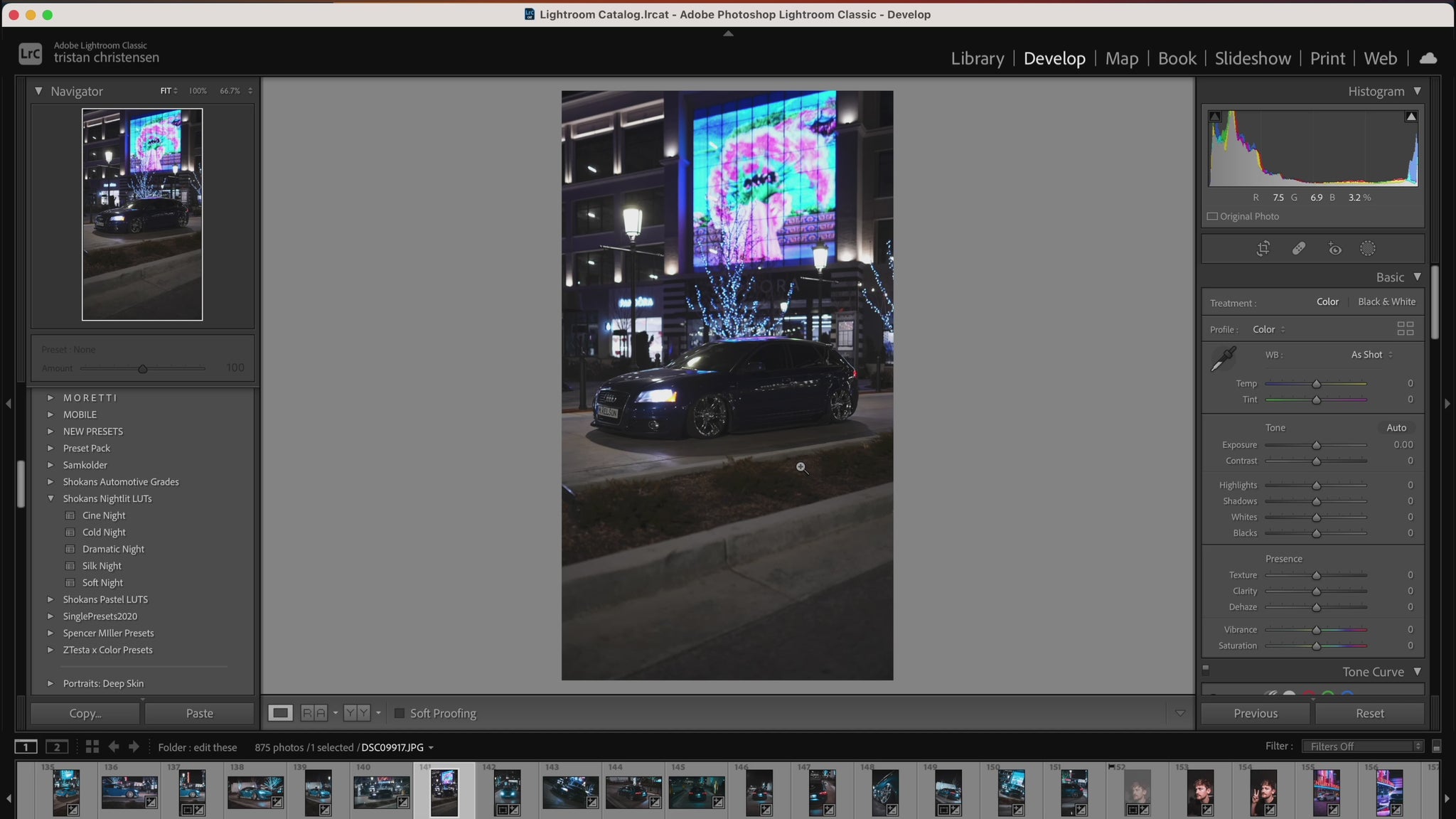
Task: Collapse Shokans Nightlit LUTs group
Action: pyautogui.click(x=50, y=498)
